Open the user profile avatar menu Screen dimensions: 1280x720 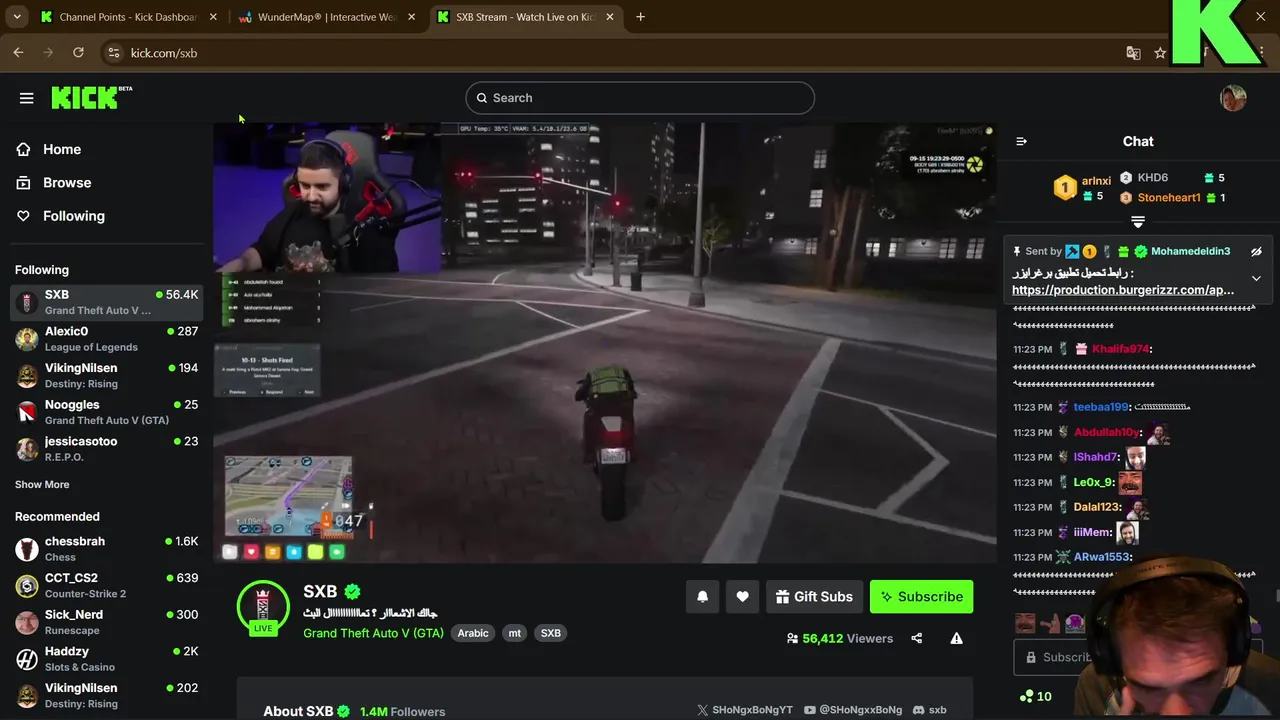[1233, 98]
